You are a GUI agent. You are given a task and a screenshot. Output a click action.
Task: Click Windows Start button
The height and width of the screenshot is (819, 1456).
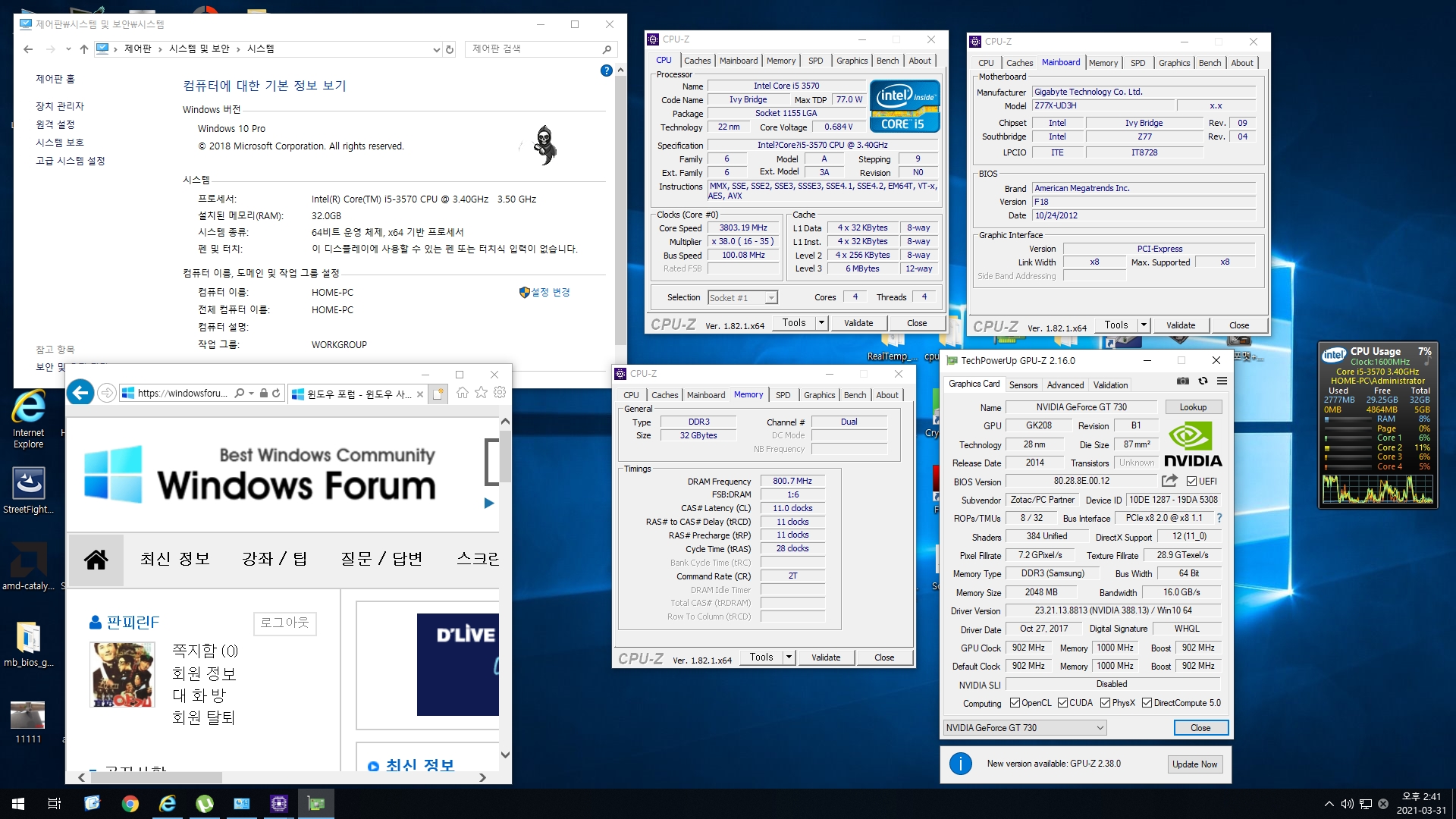pyautogui.click(x=18, y=803)
